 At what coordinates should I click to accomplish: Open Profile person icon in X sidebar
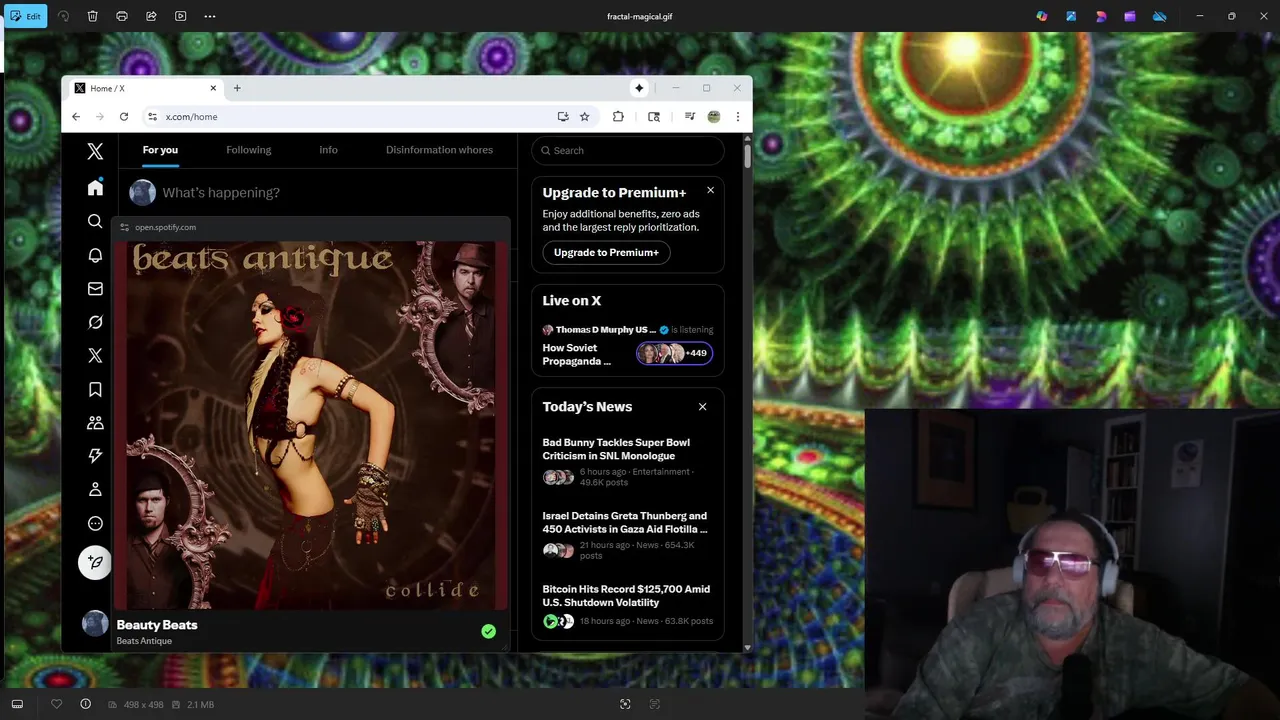click(x=95, y=490)
